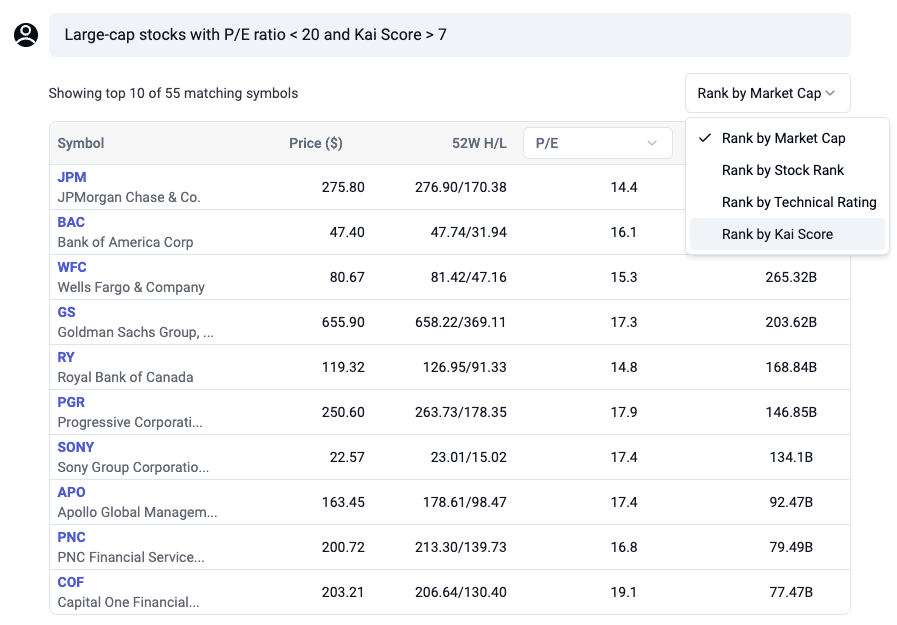
Task: Open the JPM ticker link
Action: 72,177
